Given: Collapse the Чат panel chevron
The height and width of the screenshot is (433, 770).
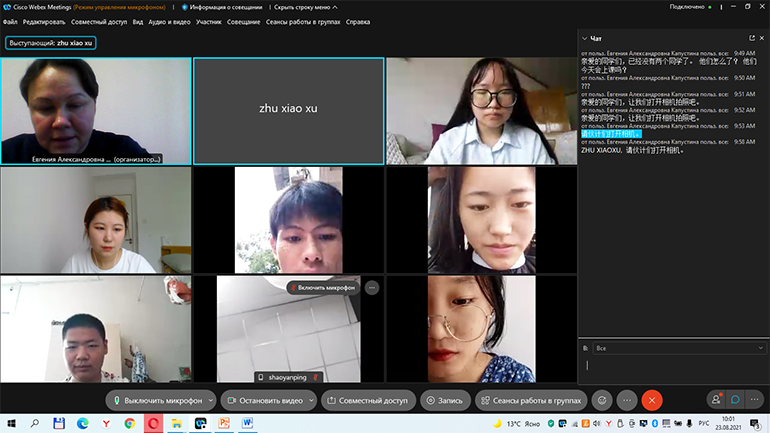Looking at the screenshot, I should (x=585, y=38).
